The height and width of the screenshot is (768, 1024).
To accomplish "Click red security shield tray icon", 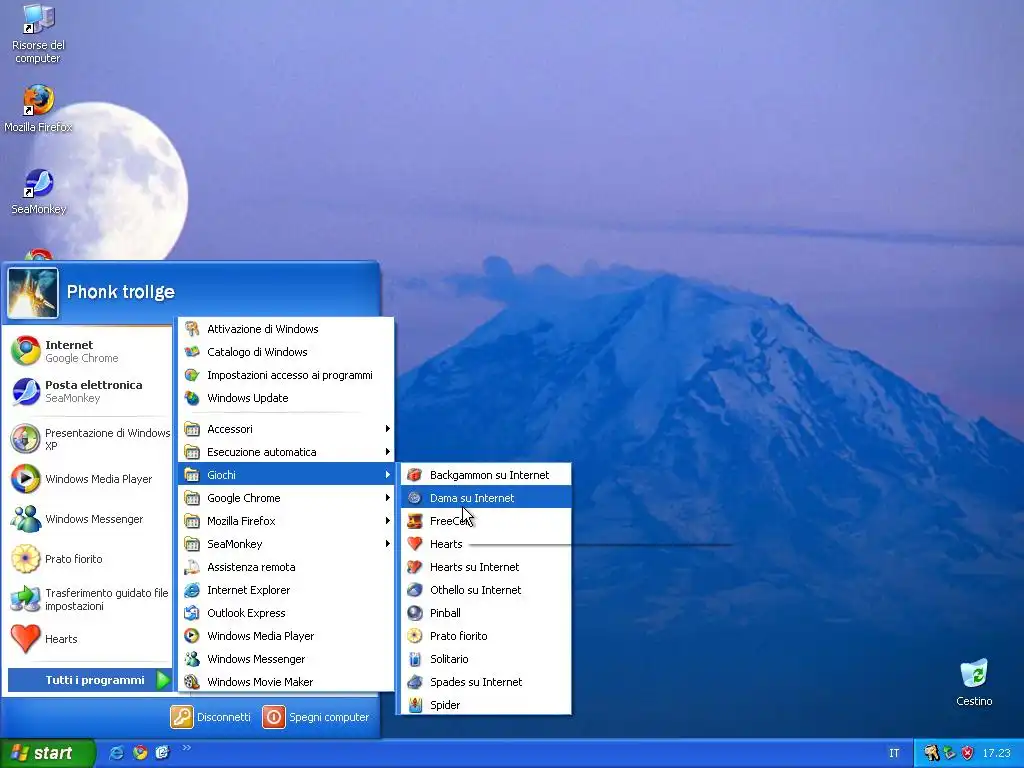I will pos(967,753).
